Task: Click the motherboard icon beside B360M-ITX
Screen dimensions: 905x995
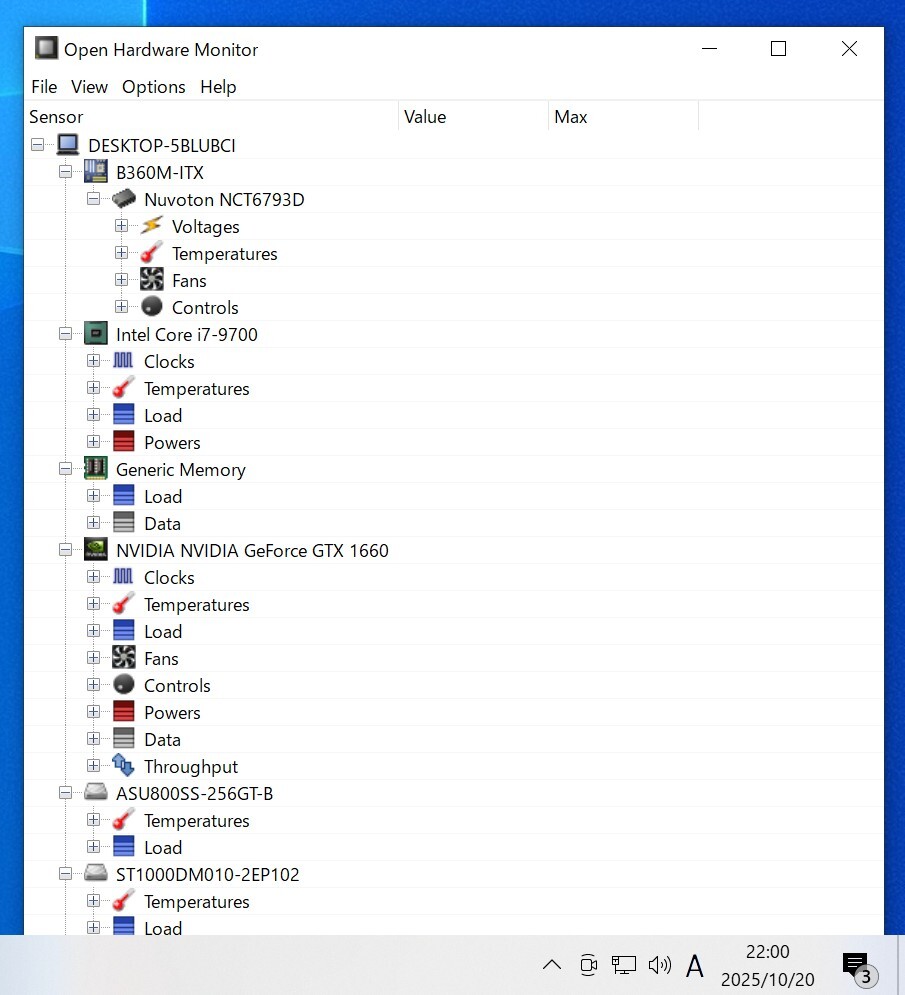Action: point(95,172)
